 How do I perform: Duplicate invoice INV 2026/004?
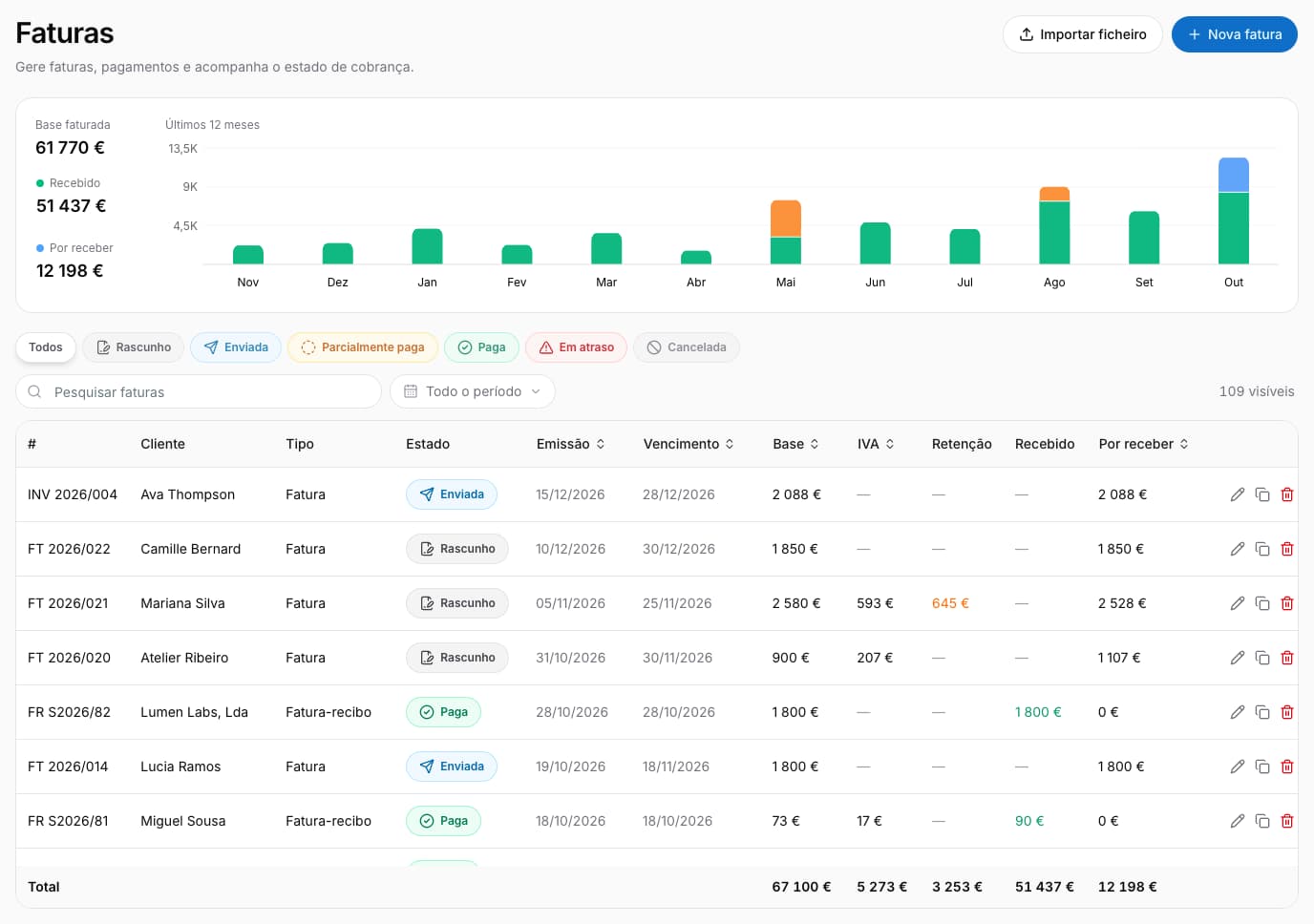coord(1262,494)
